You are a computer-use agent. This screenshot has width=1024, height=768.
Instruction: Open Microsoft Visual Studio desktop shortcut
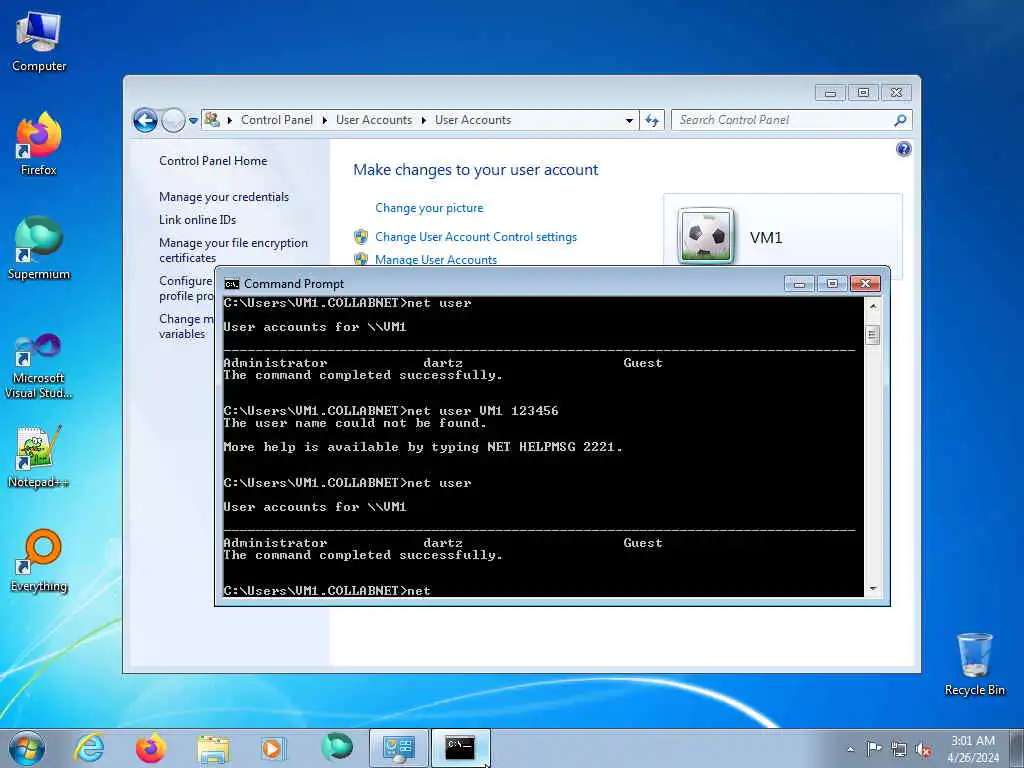[39, 366]
